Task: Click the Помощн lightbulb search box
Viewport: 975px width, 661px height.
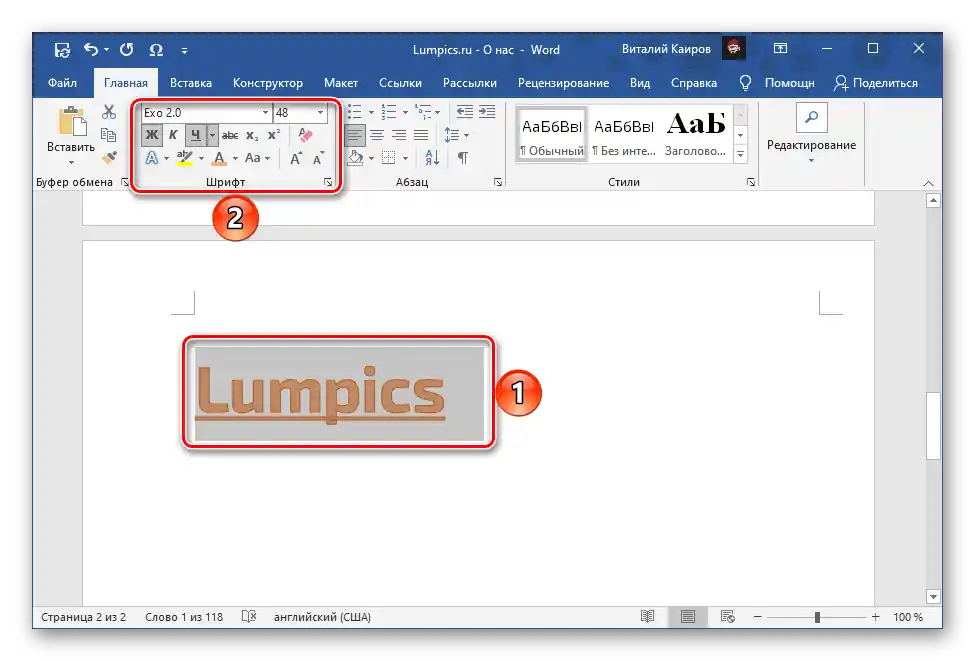Action: click(x=777, y=83)
